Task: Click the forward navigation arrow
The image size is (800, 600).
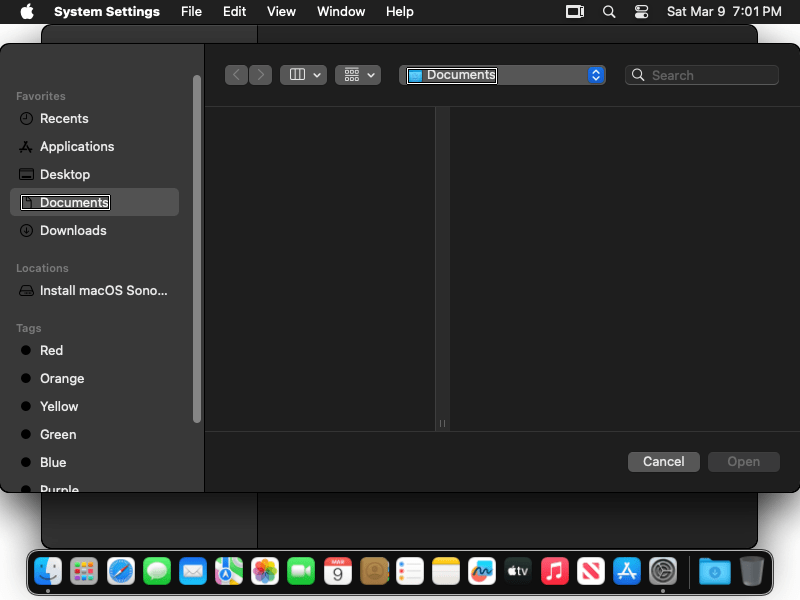Action: (260, 75)
